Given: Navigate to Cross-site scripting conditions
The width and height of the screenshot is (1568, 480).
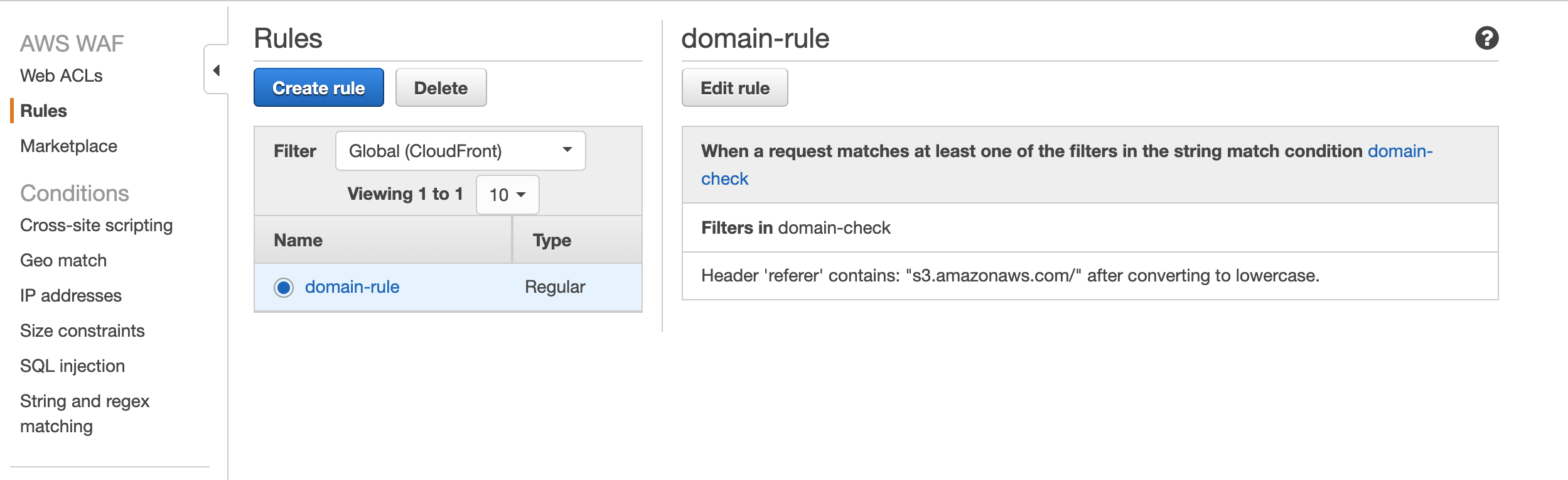Looking at the screenshot, I should [96, 226].
